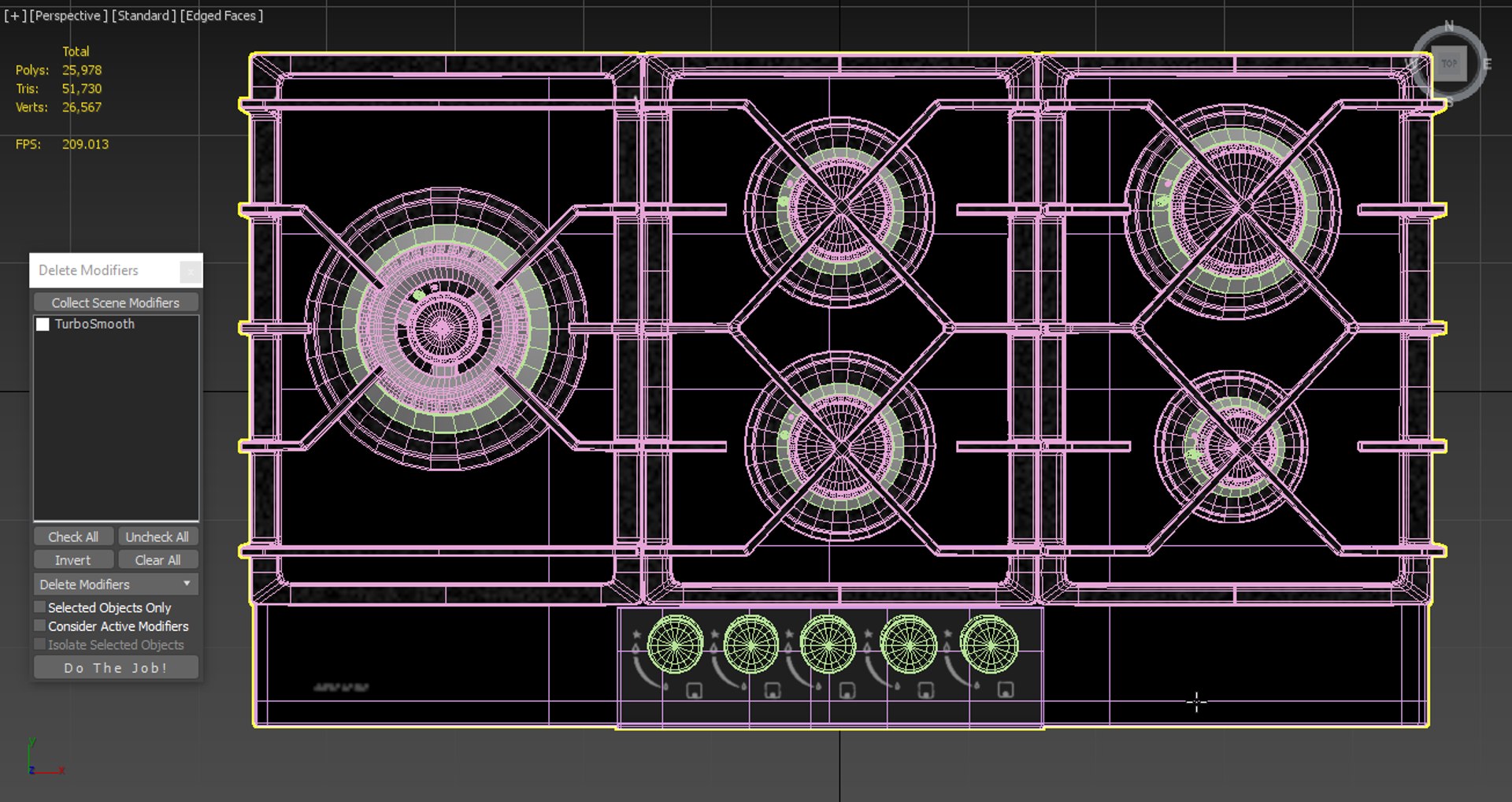Image resolution: width=1512 pixels, height=802 pixels.
Task: Select the first green control knob
Action: [x=675, y=644]
